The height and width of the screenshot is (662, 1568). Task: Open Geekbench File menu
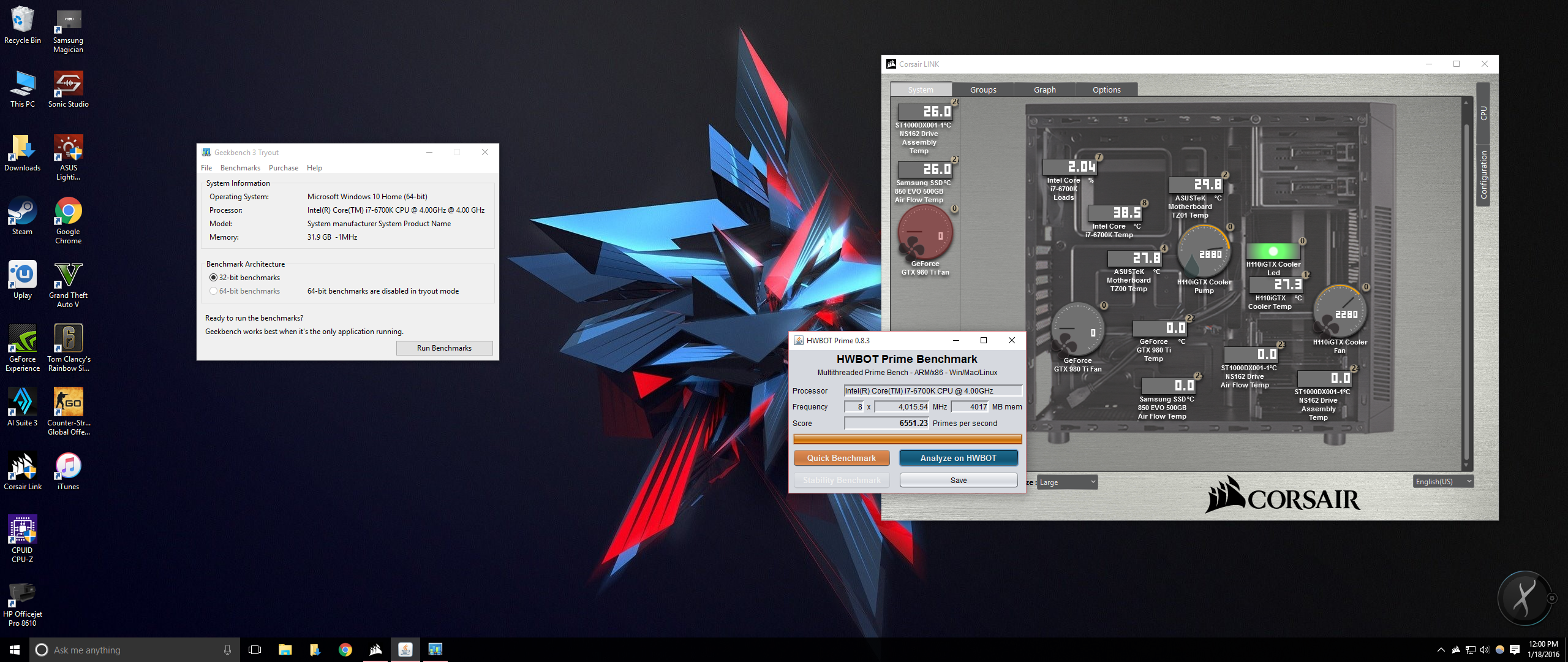click(206, 168)
